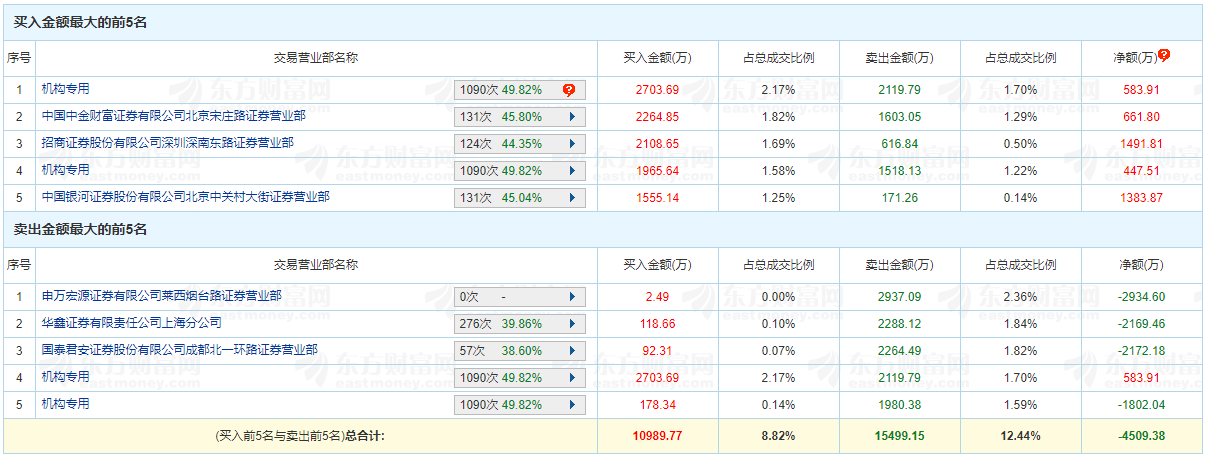Click question mark icon next to 净额(万) header
Screen dimensions: 1206x459
1164,56
